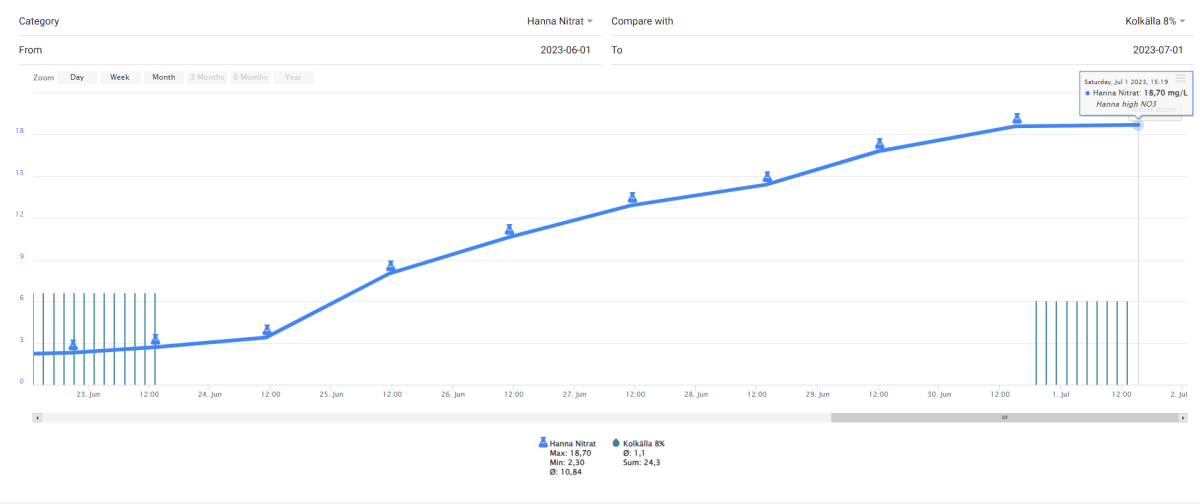
Task: Click the scrollbar track left of thumb
Action: click(437, 418)
